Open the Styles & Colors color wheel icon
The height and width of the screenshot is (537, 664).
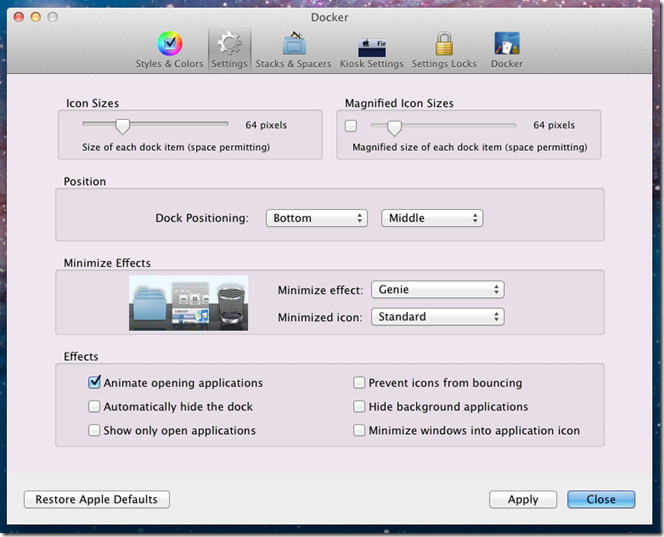[x=169, y=45]
